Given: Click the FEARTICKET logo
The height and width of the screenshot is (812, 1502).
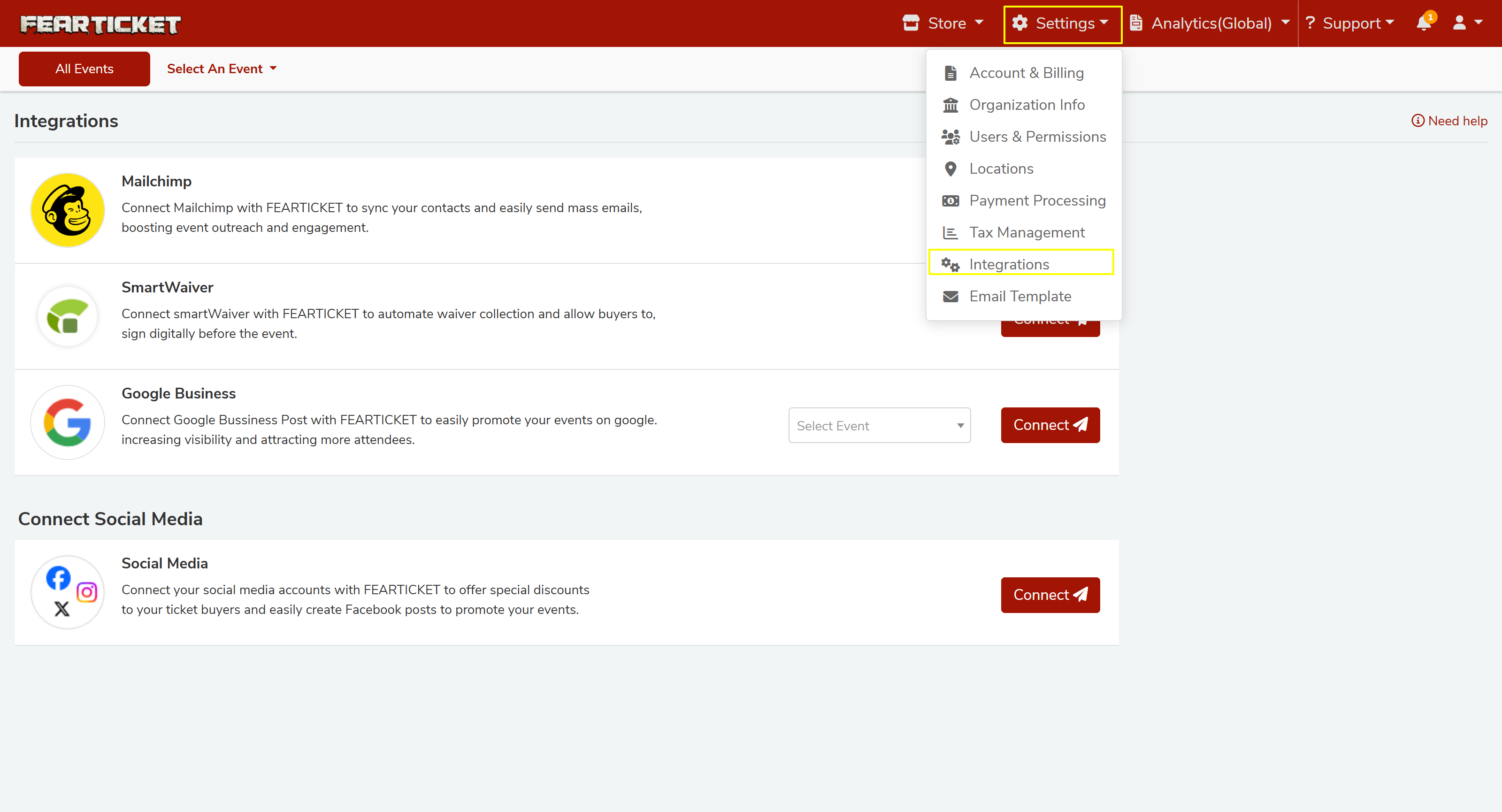Looking at the screenshot, I should point(100,24).
